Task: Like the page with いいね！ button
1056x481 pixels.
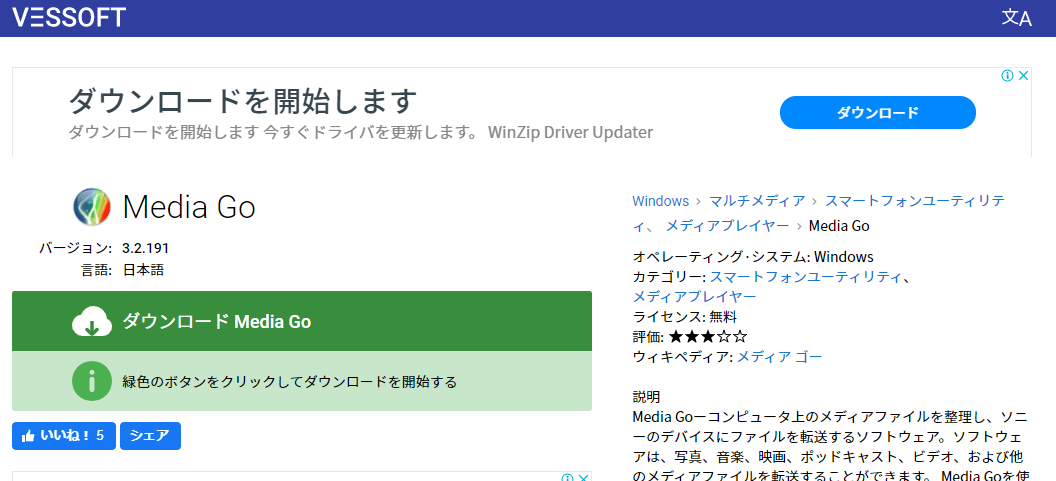Action: click(64, 436)
